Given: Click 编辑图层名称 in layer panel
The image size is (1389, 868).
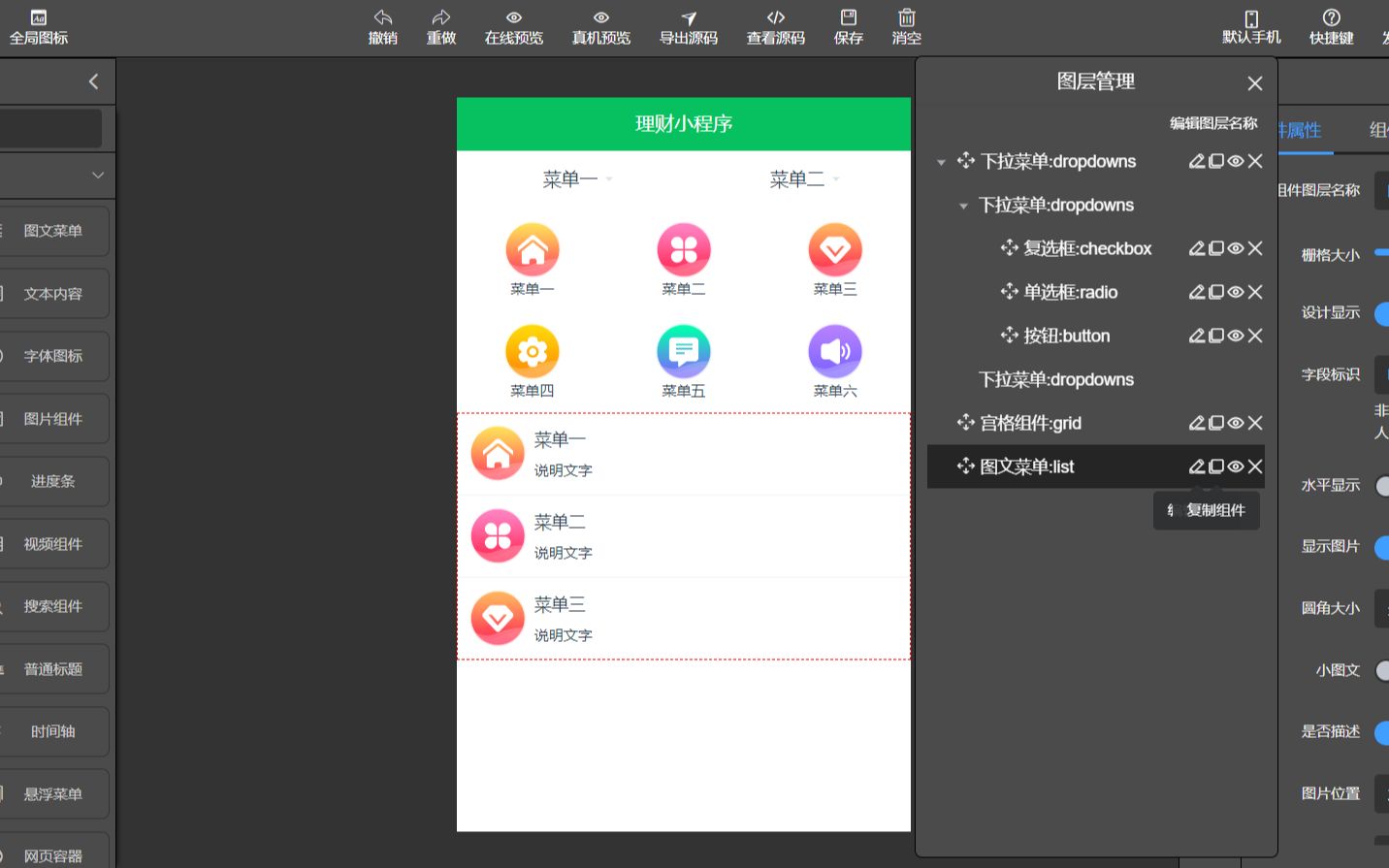Looking at the screenshot, I should (x=1212, y=123).
